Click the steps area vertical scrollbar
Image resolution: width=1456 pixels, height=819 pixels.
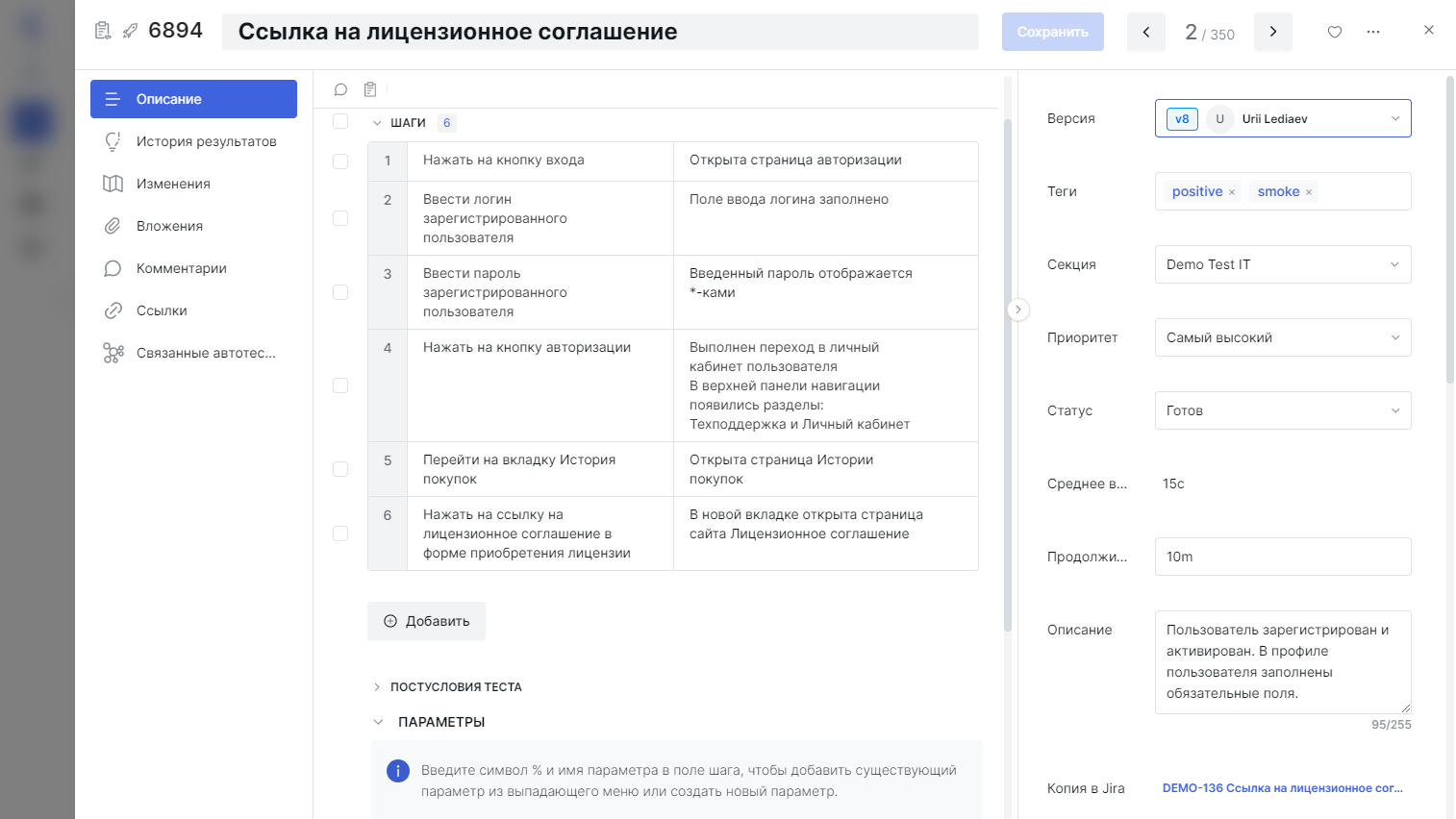coord(1008,375)
